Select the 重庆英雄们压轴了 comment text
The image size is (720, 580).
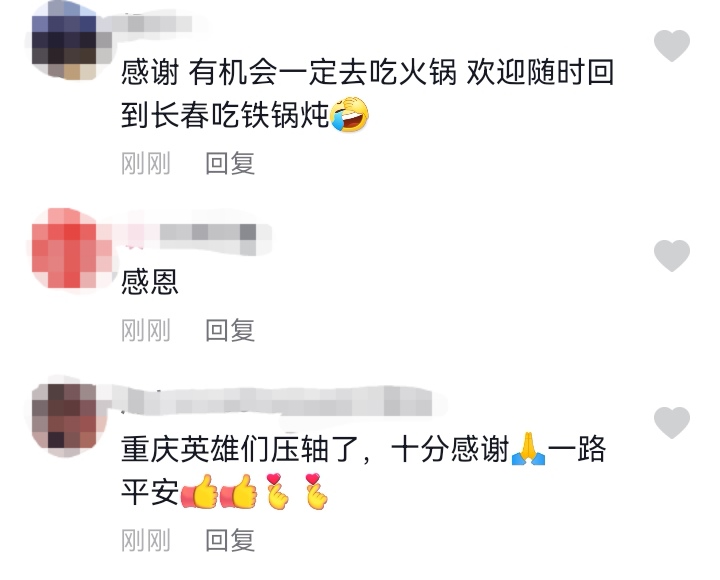click(363, 470)
